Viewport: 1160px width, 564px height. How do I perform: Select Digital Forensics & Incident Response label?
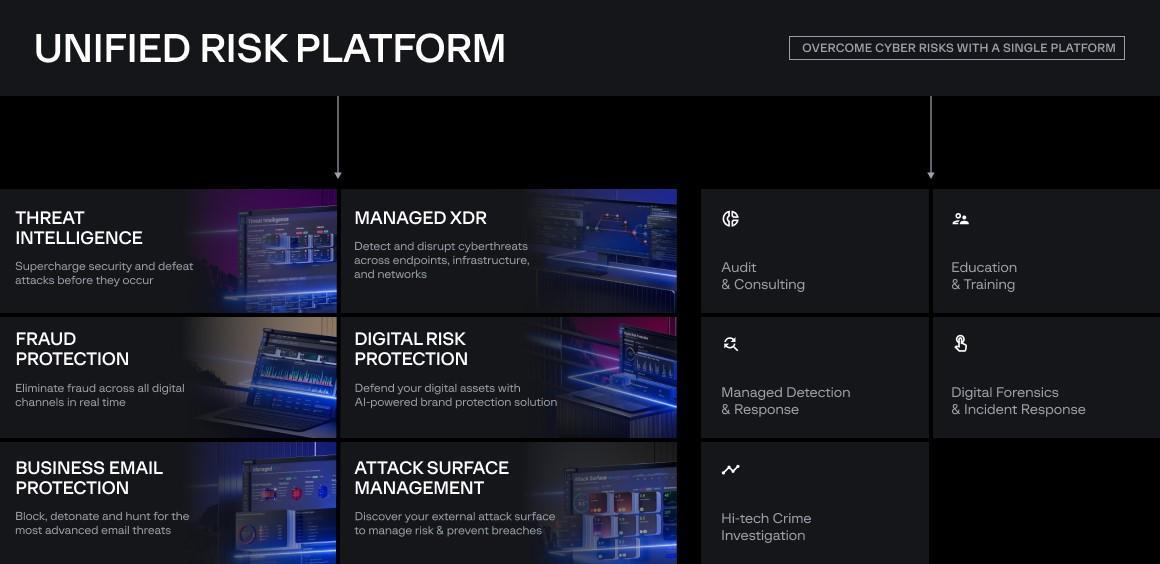[1018, 401]
